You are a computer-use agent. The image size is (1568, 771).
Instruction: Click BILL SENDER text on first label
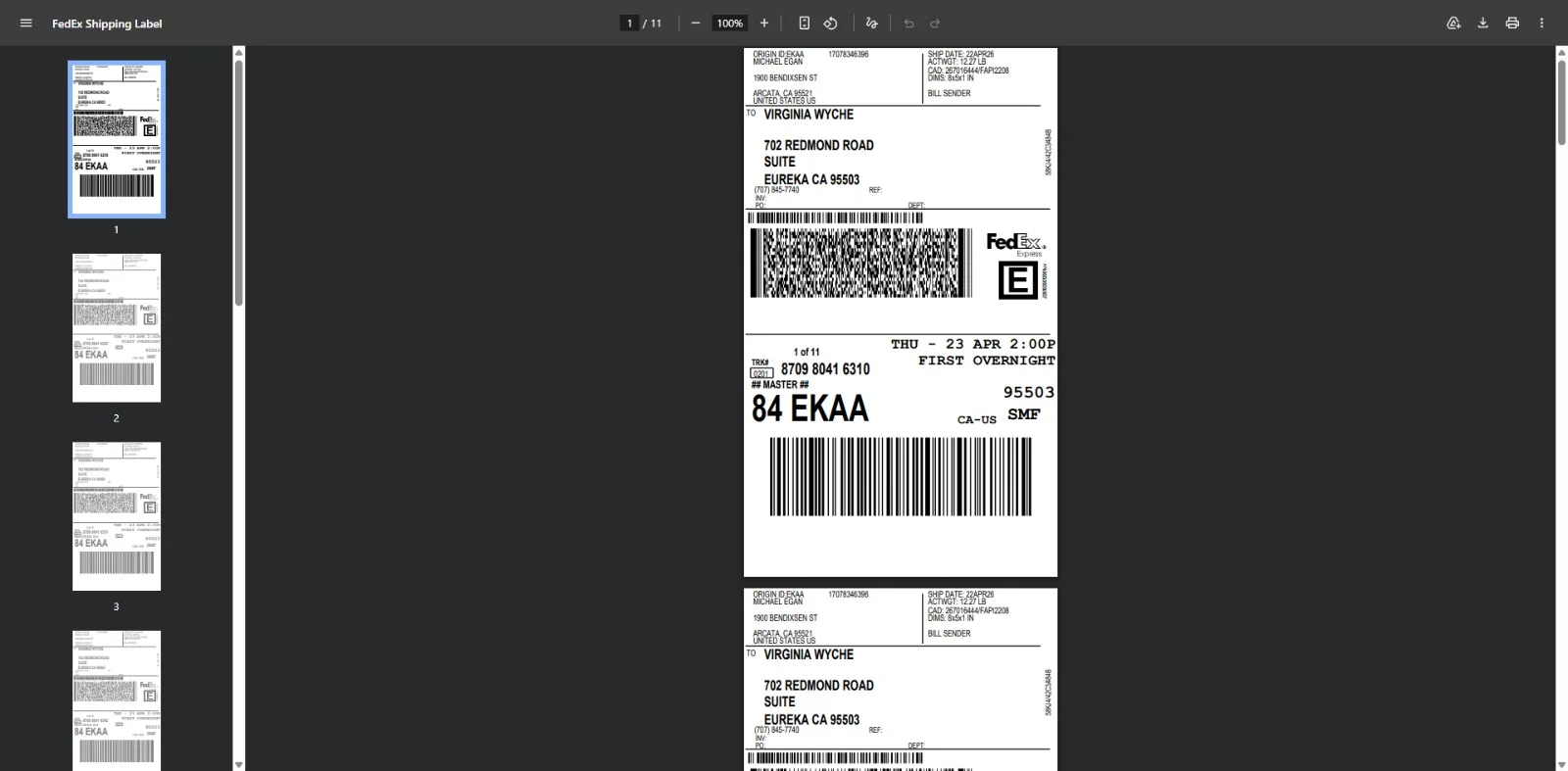[x=949, y=94]
